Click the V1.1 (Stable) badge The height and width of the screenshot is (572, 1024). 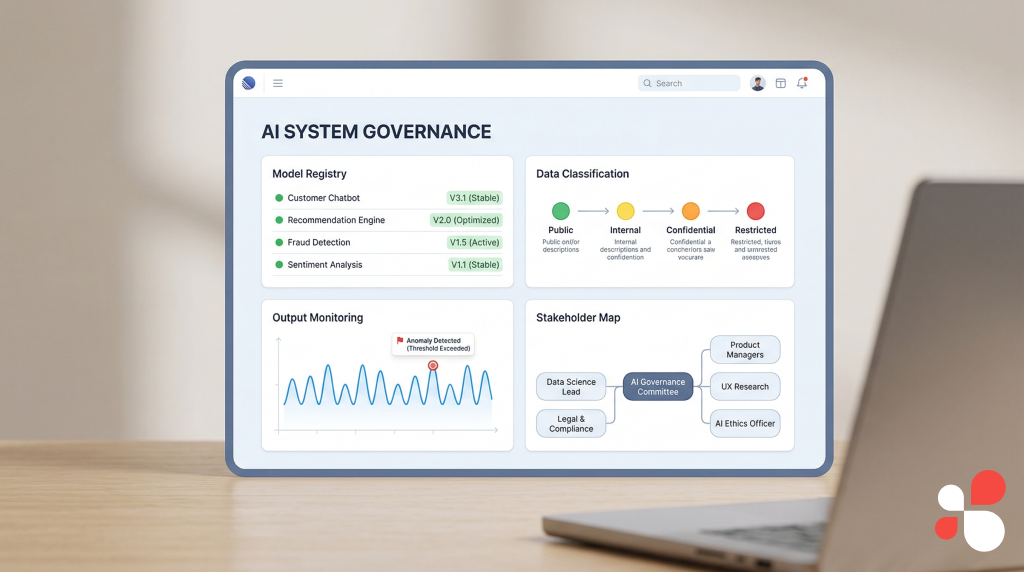[475, 264]
